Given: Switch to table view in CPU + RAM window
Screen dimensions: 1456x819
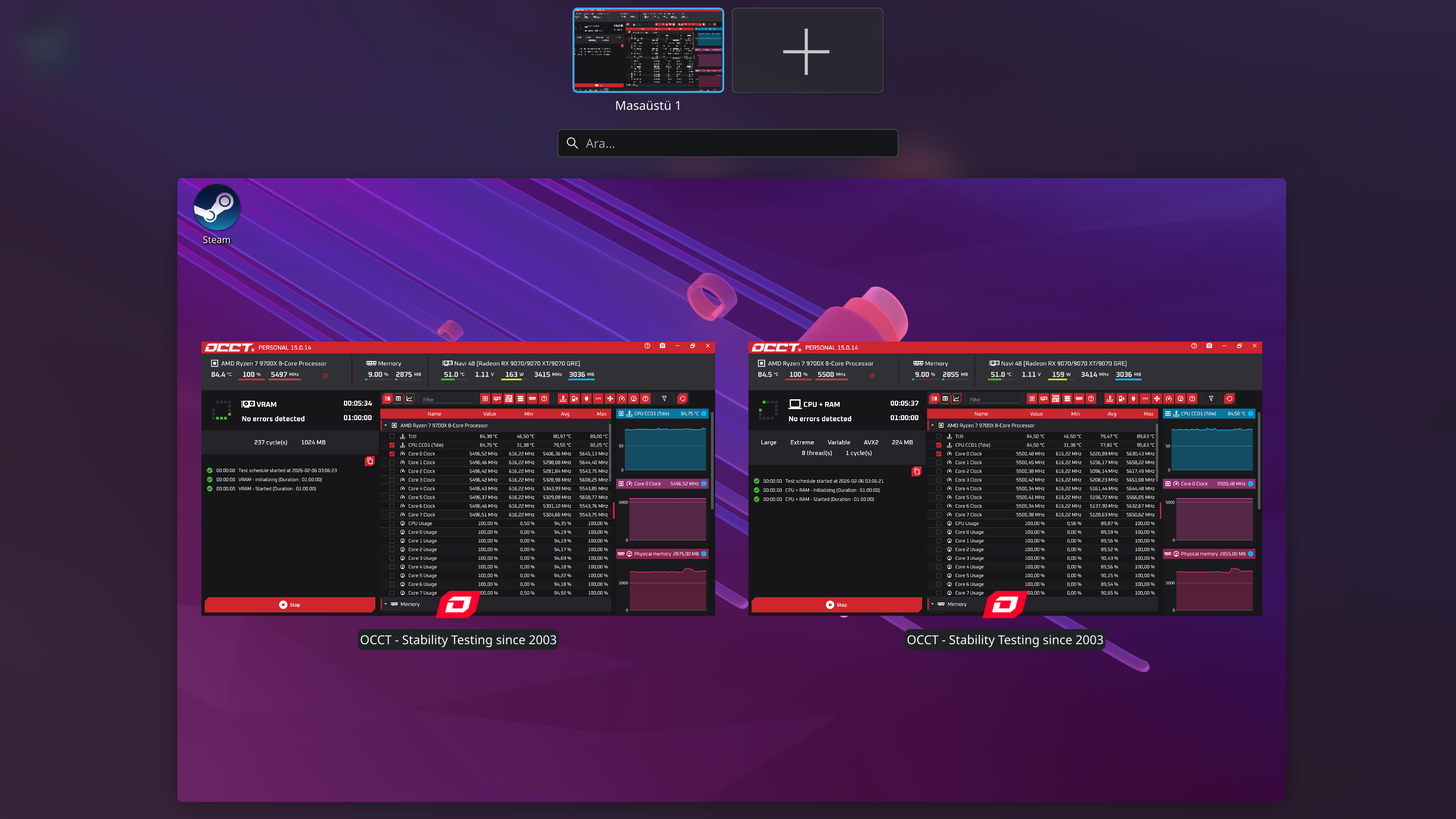Looking at the screenshot, I should click(x=945, y=399).
